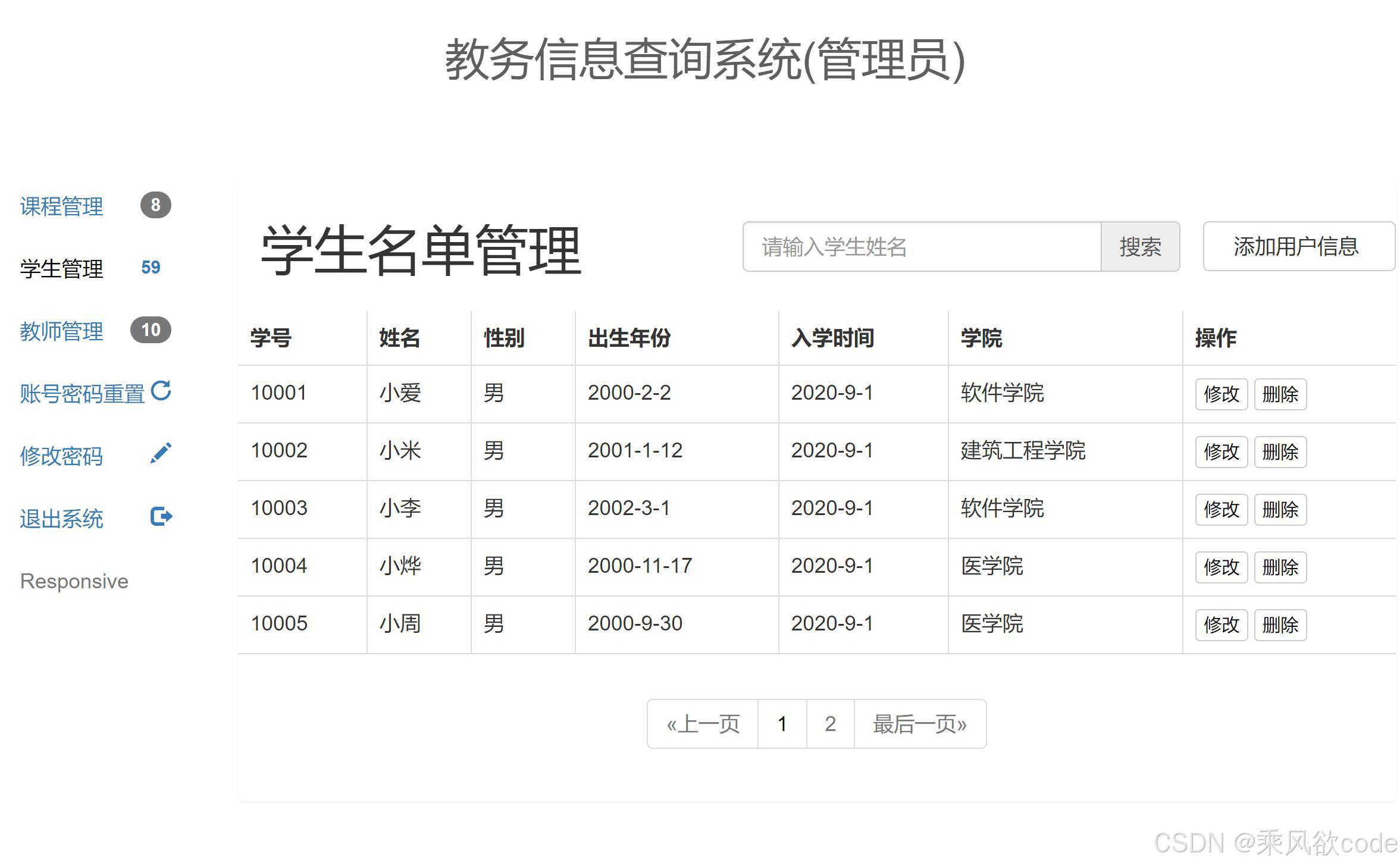Jump to 最后一页 in pagination
Image resolution: width=1400 pixels, height=866 pixels.
pos(919,724)
